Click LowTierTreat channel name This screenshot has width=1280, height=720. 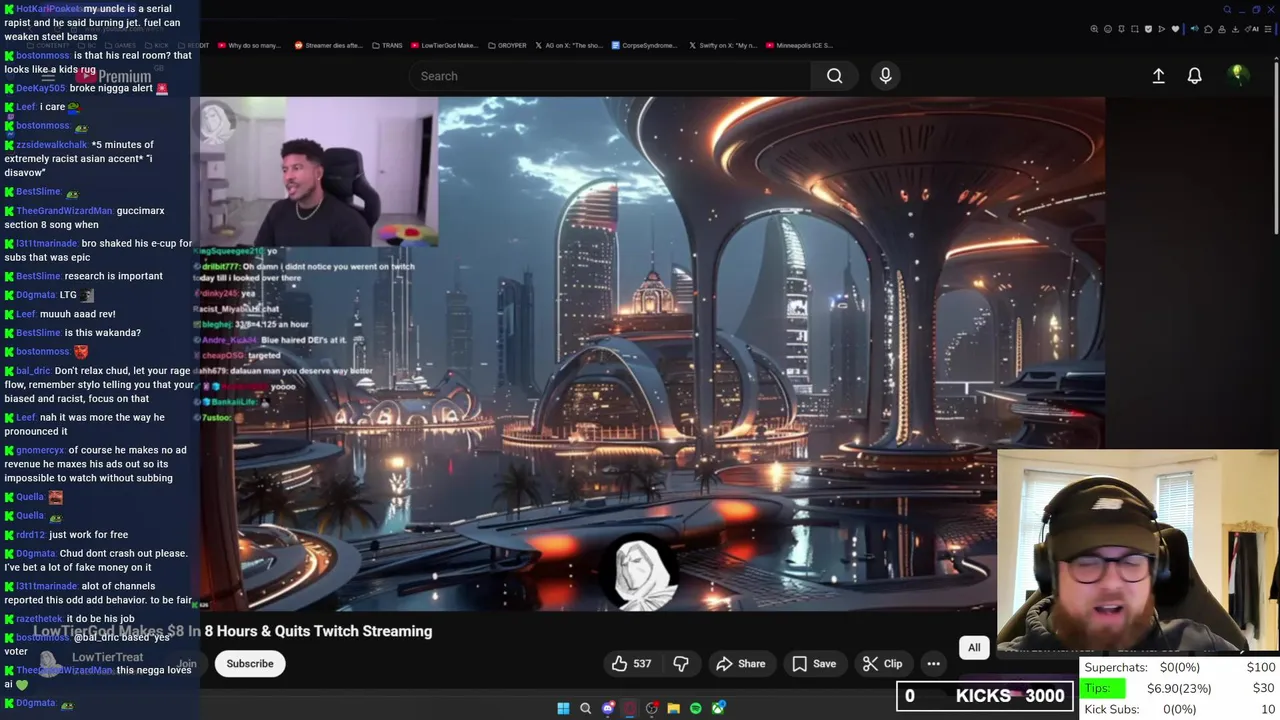(108, 657)
